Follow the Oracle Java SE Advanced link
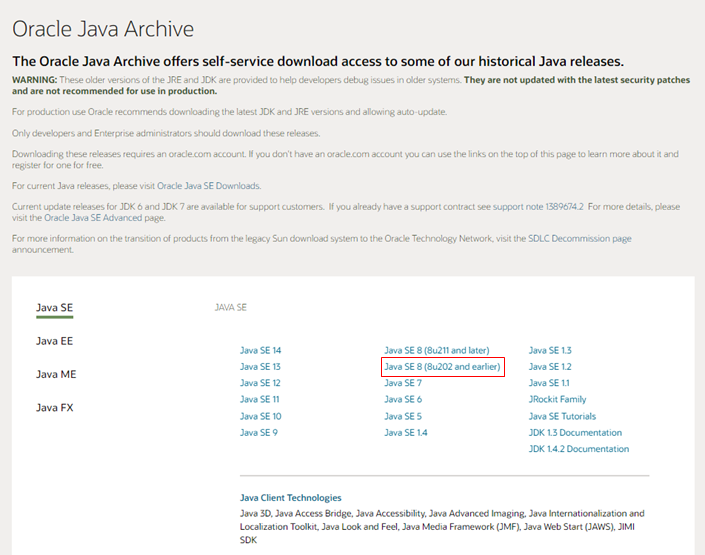This screenshot has width=705, height=555. point(93,218)
